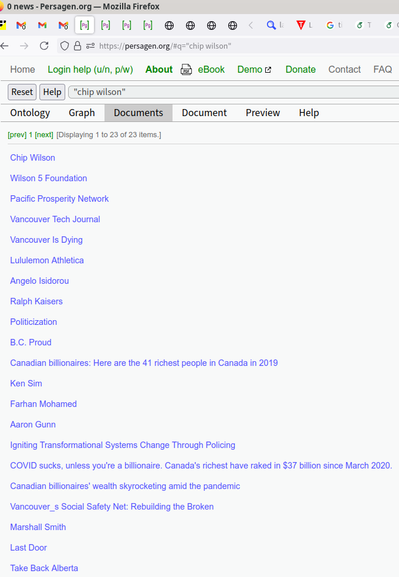
Task: Click the browser forward arrow
Action: (x=24, y=46)
